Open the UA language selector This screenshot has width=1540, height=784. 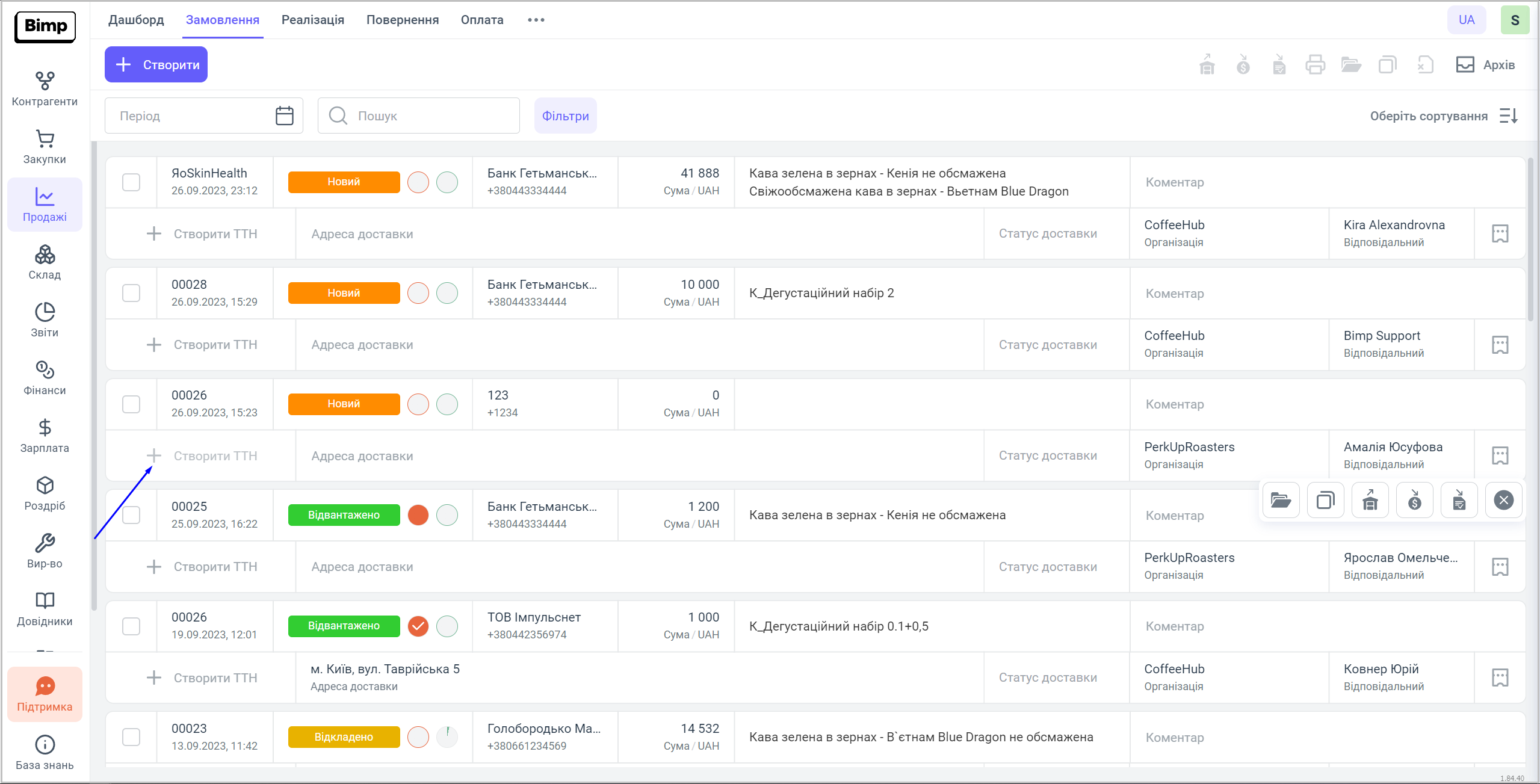(1466, 20)
